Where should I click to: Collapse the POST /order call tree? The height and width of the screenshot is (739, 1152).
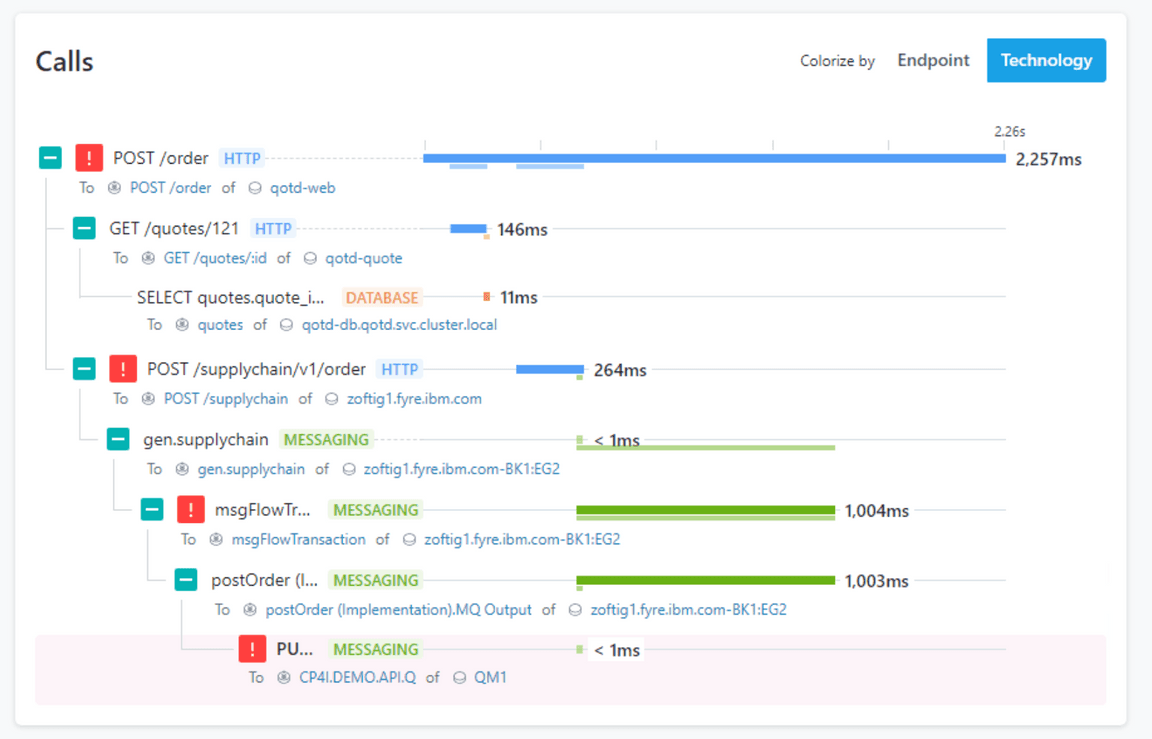point(51,157)
